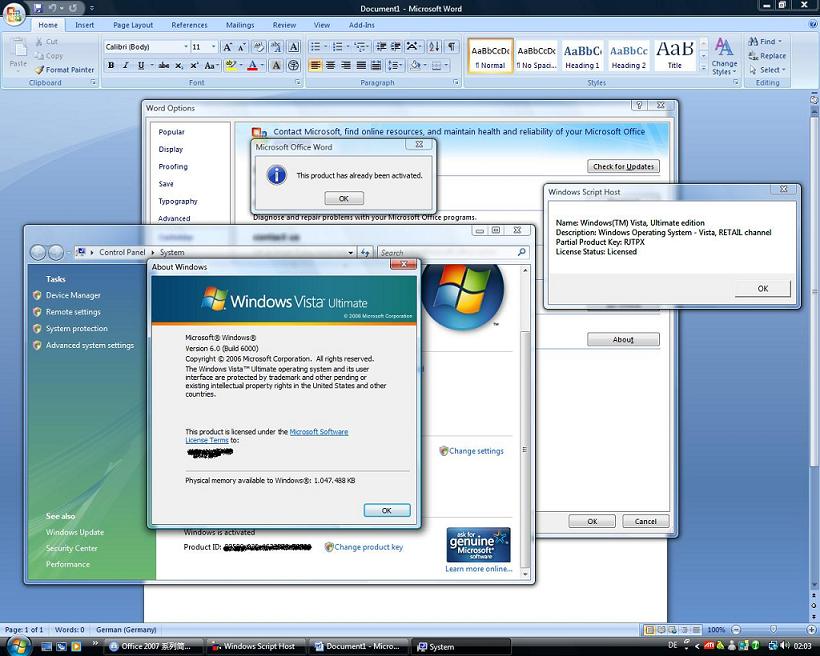Click the back arrow in System window
Viewport: 820px width, 656px height.
tap(38, 252)
